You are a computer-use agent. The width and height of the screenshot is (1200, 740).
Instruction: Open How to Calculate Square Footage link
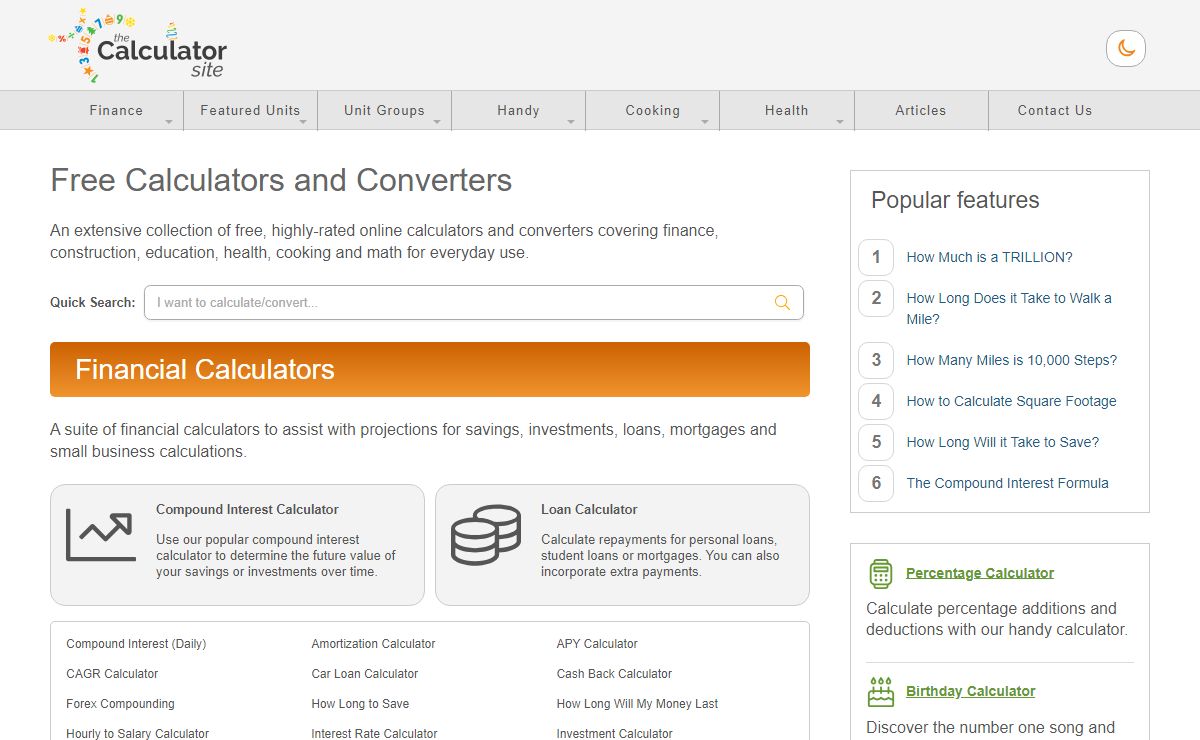tap(1011, 401)
